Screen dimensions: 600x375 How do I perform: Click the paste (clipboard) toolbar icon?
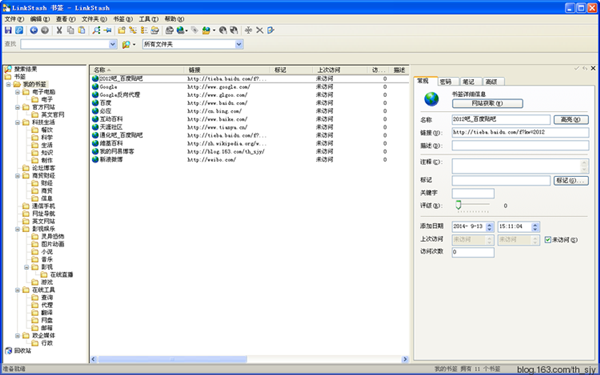82,30
